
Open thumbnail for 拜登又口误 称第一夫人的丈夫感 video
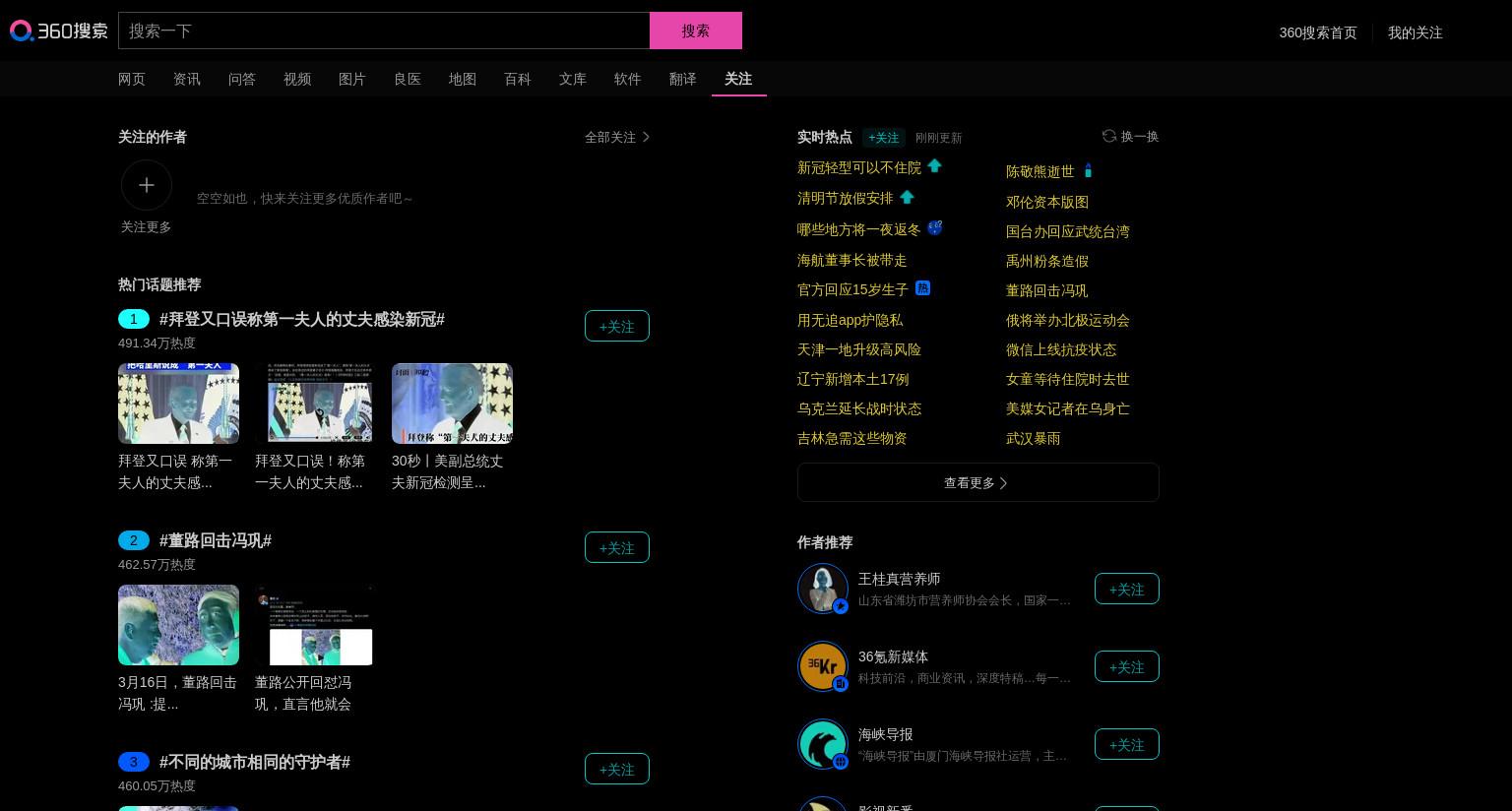tap(178, 404)
